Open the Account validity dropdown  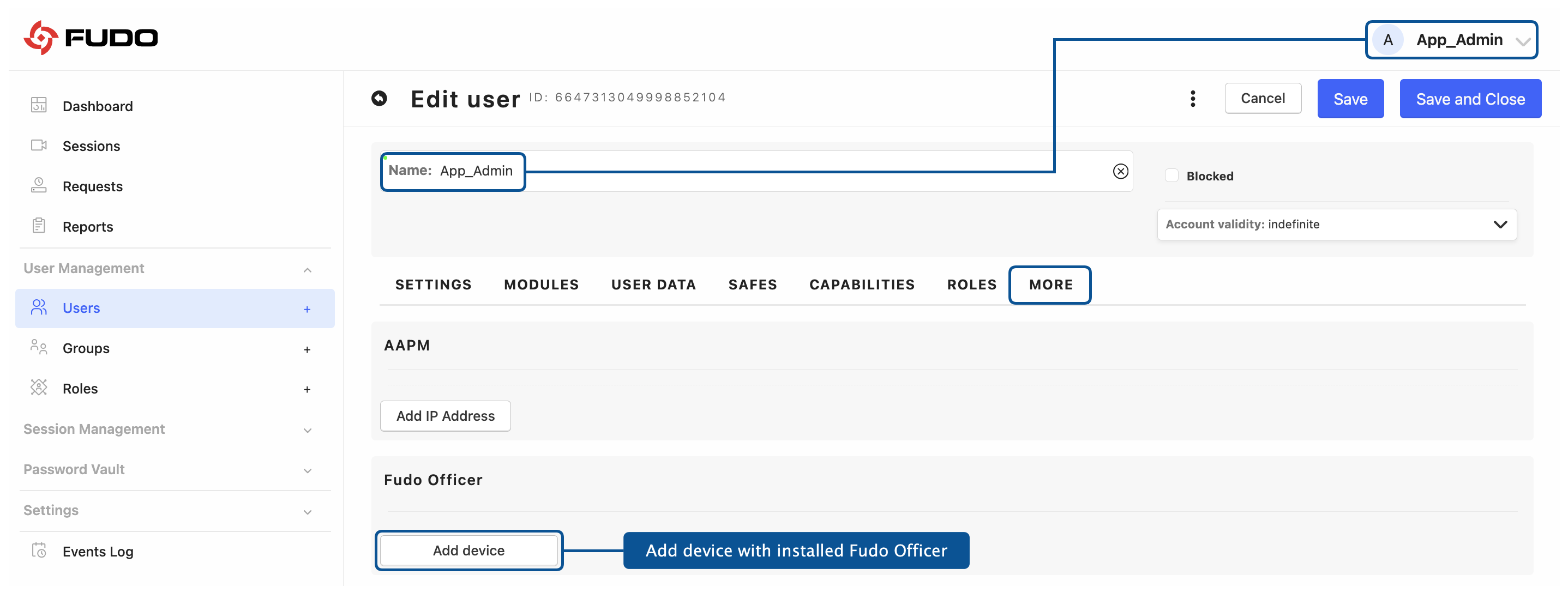tap(1337, 225)
